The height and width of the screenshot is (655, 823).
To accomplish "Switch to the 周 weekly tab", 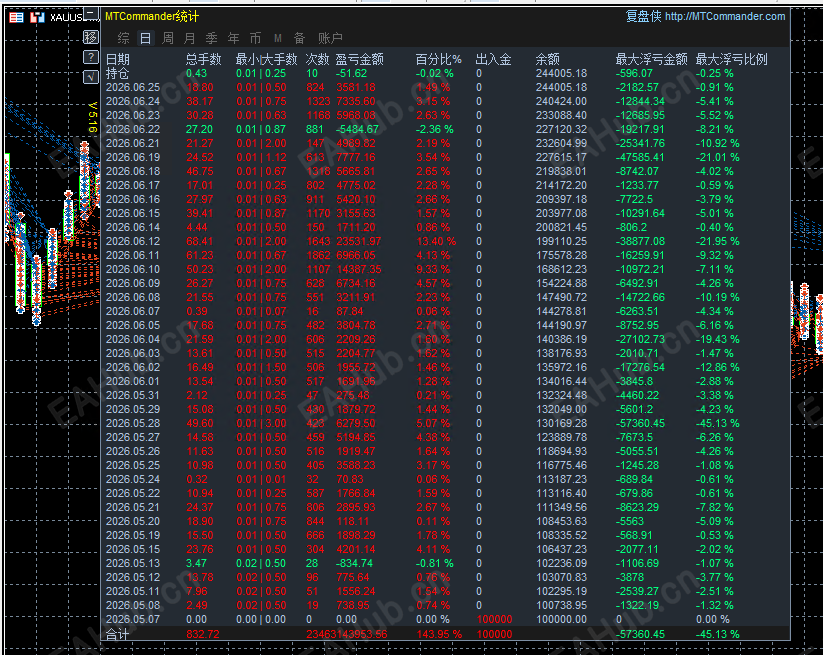I will coord(168,38).
